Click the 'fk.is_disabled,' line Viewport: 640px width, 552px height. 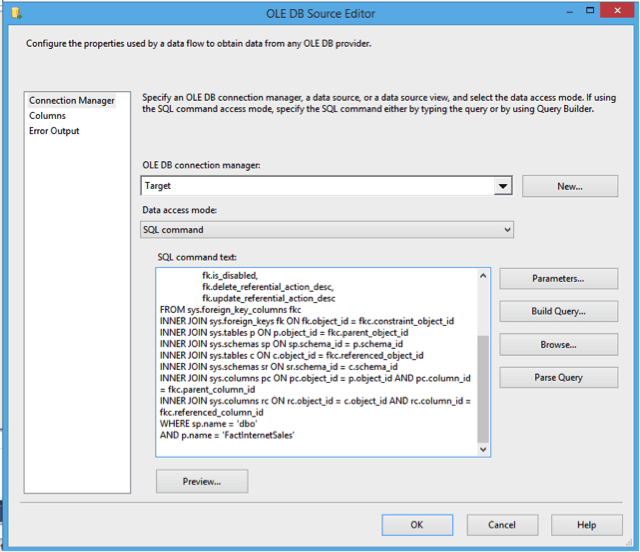(x=230, y=275)
